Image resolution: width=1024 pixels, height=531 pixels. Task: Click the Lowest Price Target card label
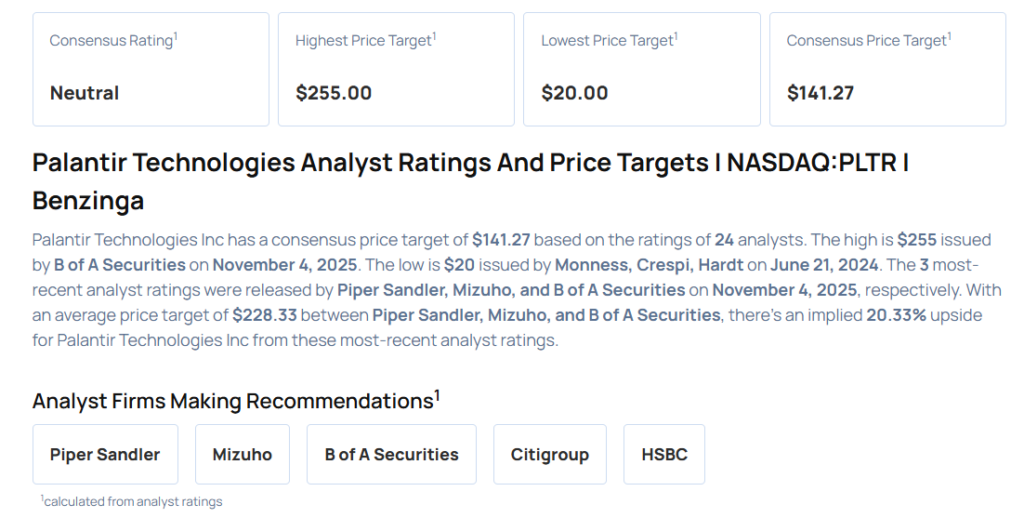pyautogui.click(x=608, y=41)
